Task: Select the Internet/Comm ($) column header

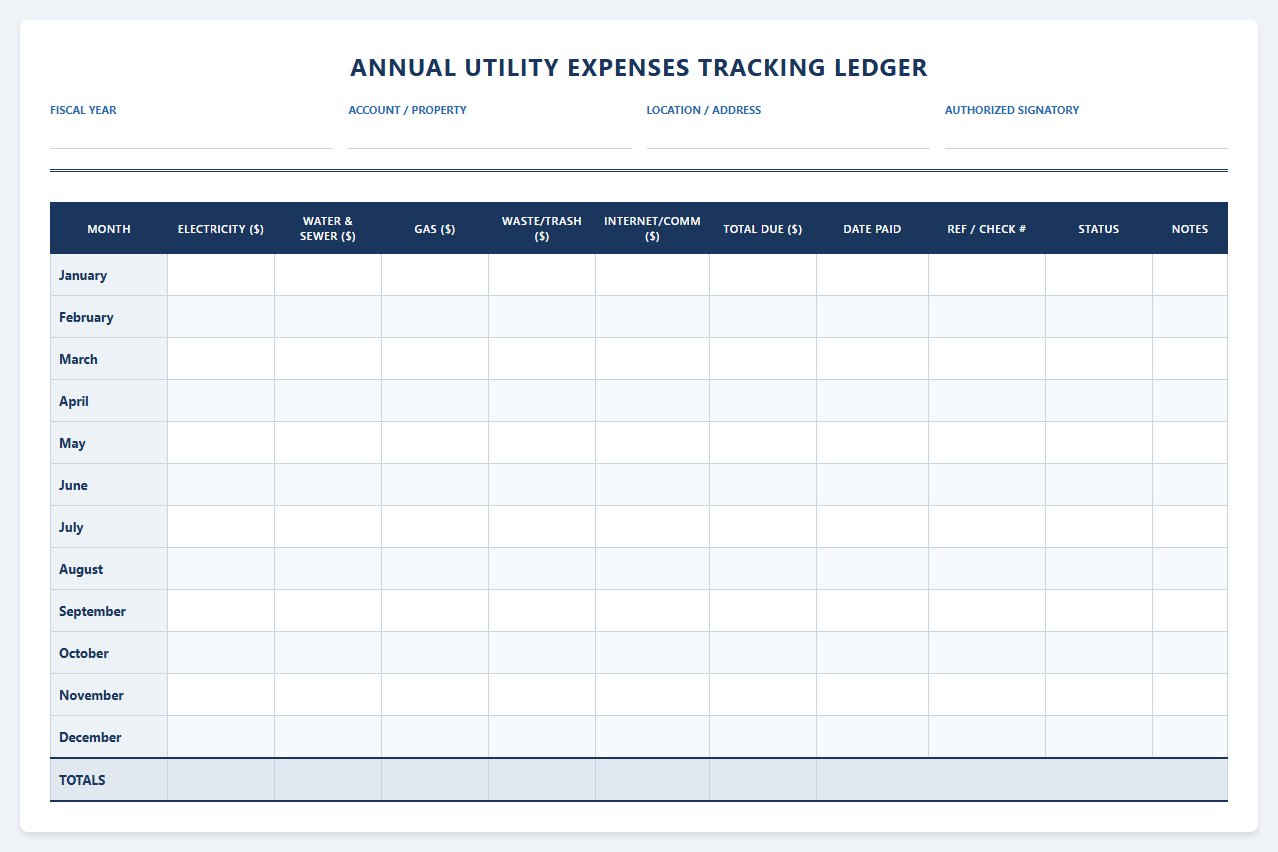Action: pyautogui.click(x=653, y=229)
